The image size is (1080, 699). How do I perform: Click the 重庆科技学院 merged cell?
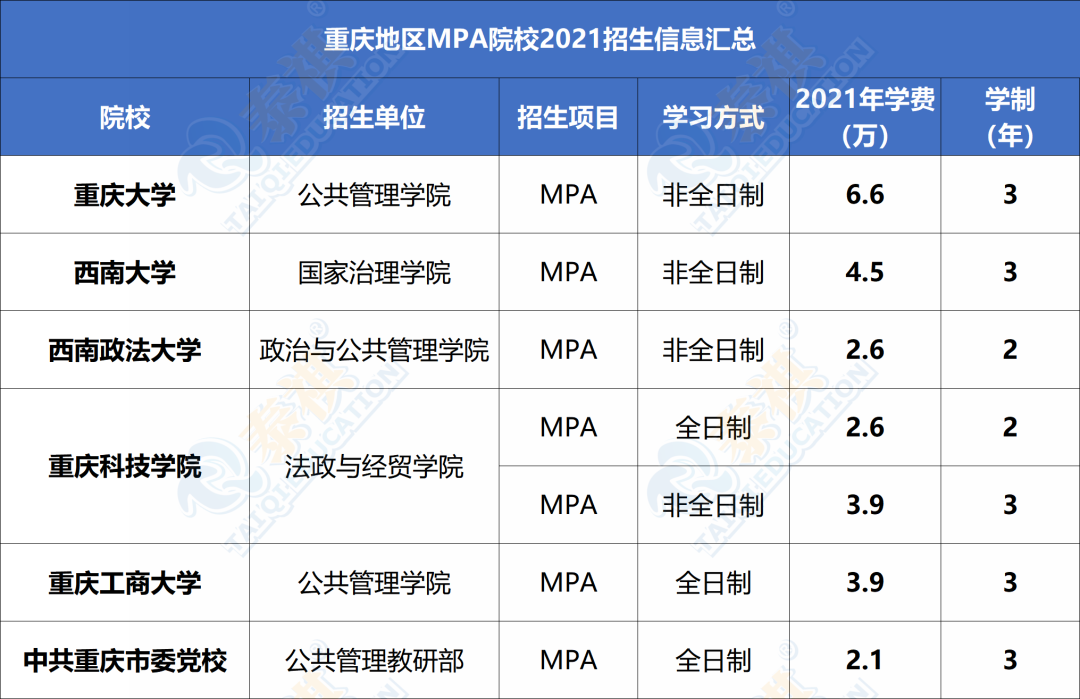(125, 466)
